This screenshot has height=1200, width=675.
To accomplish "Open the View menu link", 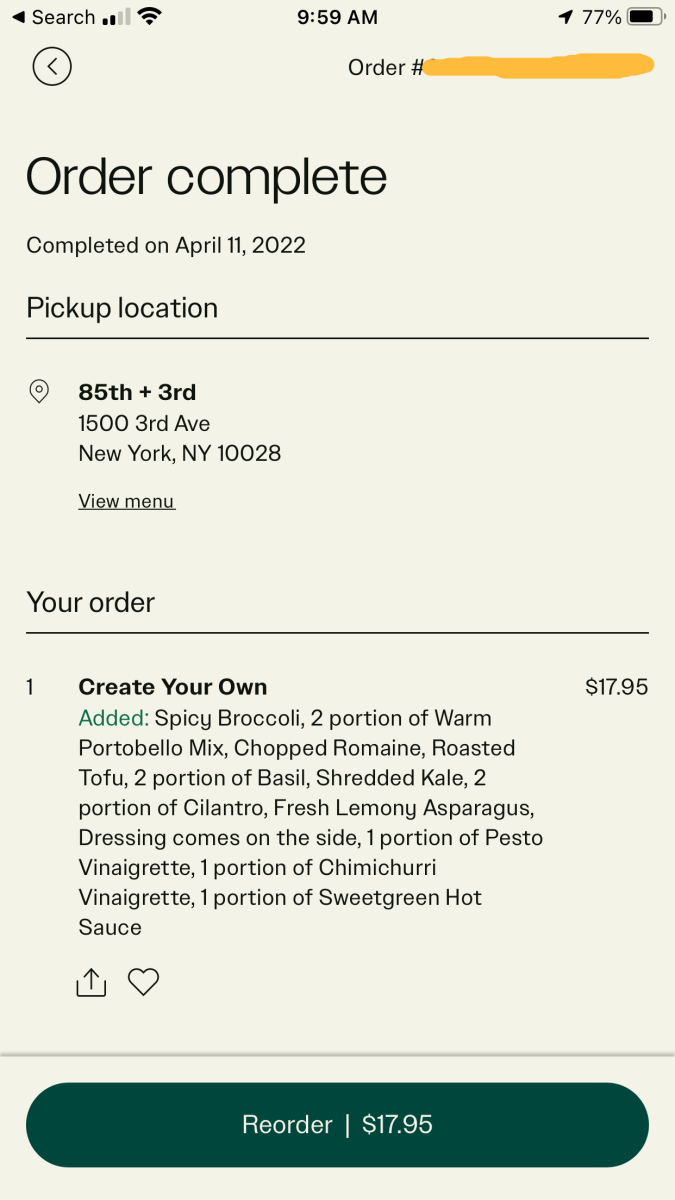I will pyautogui.click(x=127, y=501).
